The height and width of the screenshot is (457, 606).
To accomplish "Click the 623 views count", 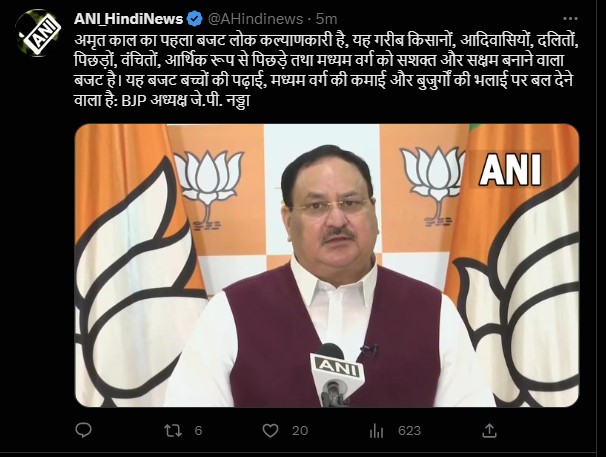I will coord(409,430).
